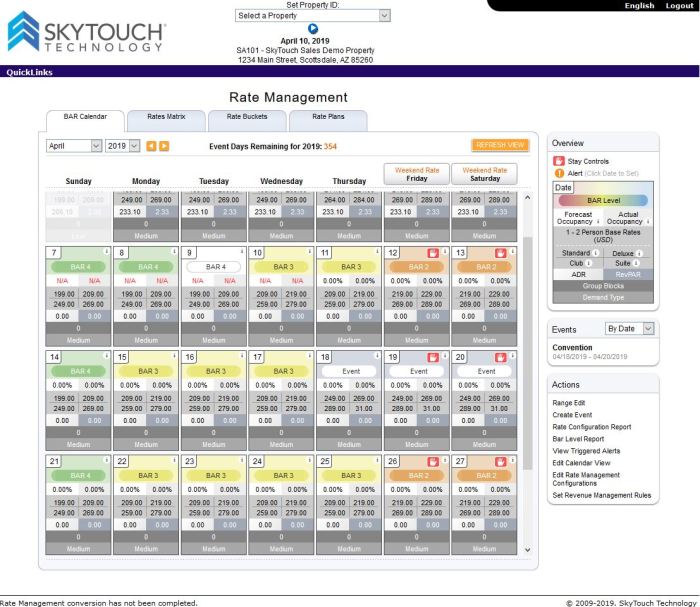Click the Weekend Rate Friday button

tap(417, 174)
